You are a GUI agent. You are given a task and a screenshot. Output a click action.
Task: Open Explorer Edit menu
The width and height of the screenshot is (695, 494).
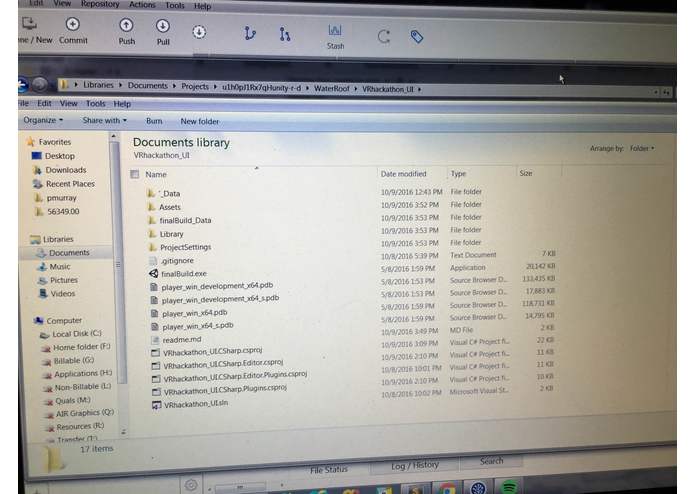(x=44, y=103)
